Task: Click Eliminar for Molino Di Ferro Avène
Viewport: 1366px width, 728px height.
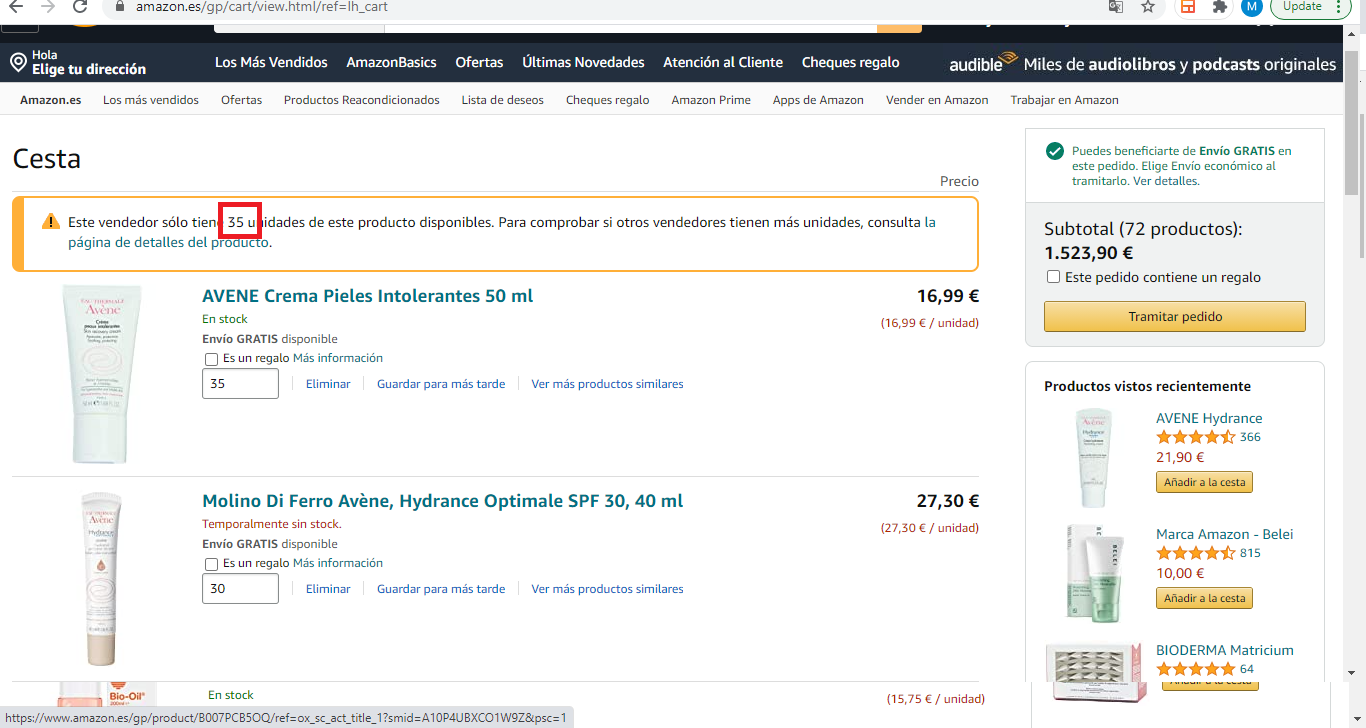Action: (x=328, y=589)
